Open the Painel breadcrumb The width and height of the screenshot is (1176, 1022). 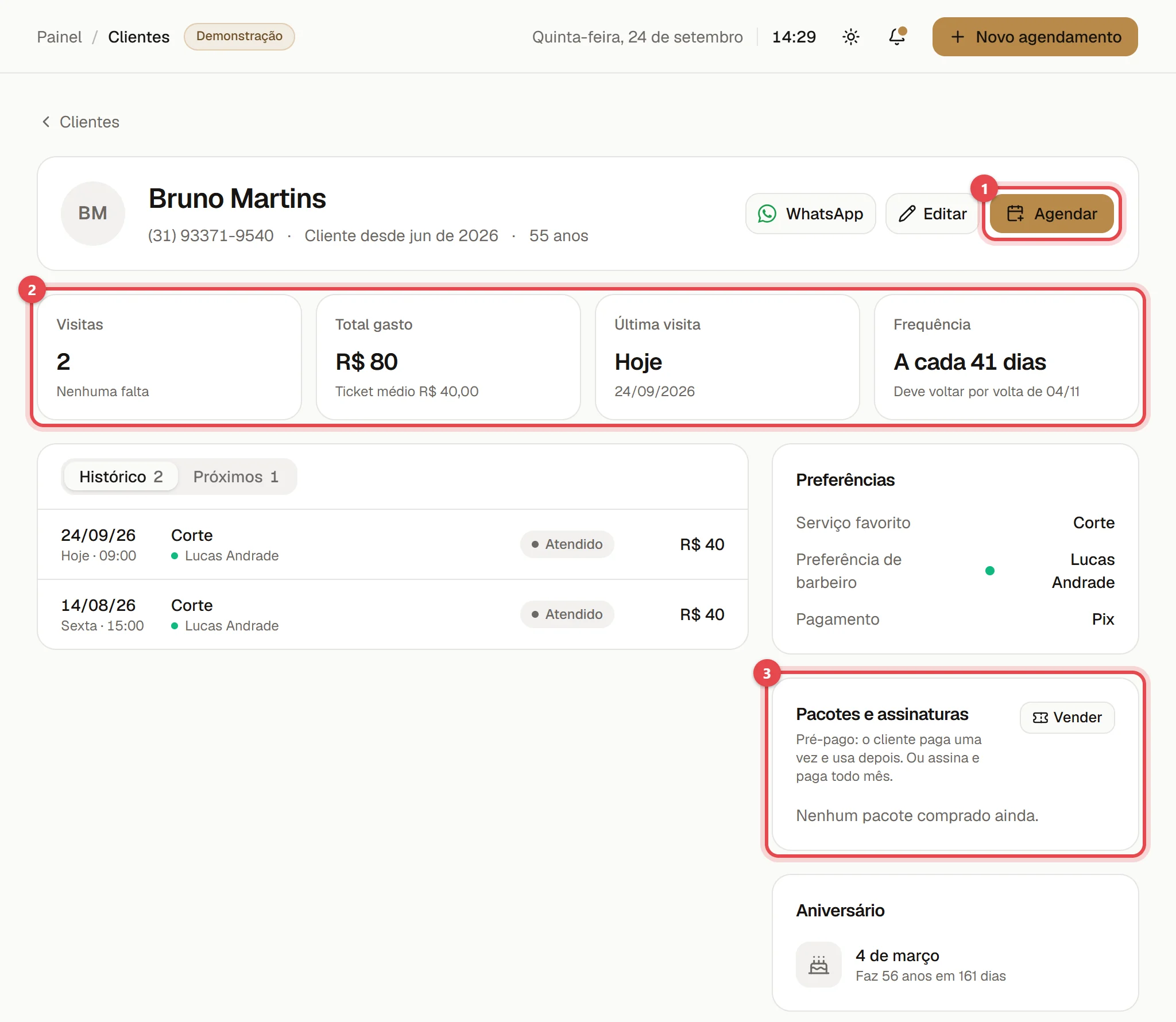59,37
